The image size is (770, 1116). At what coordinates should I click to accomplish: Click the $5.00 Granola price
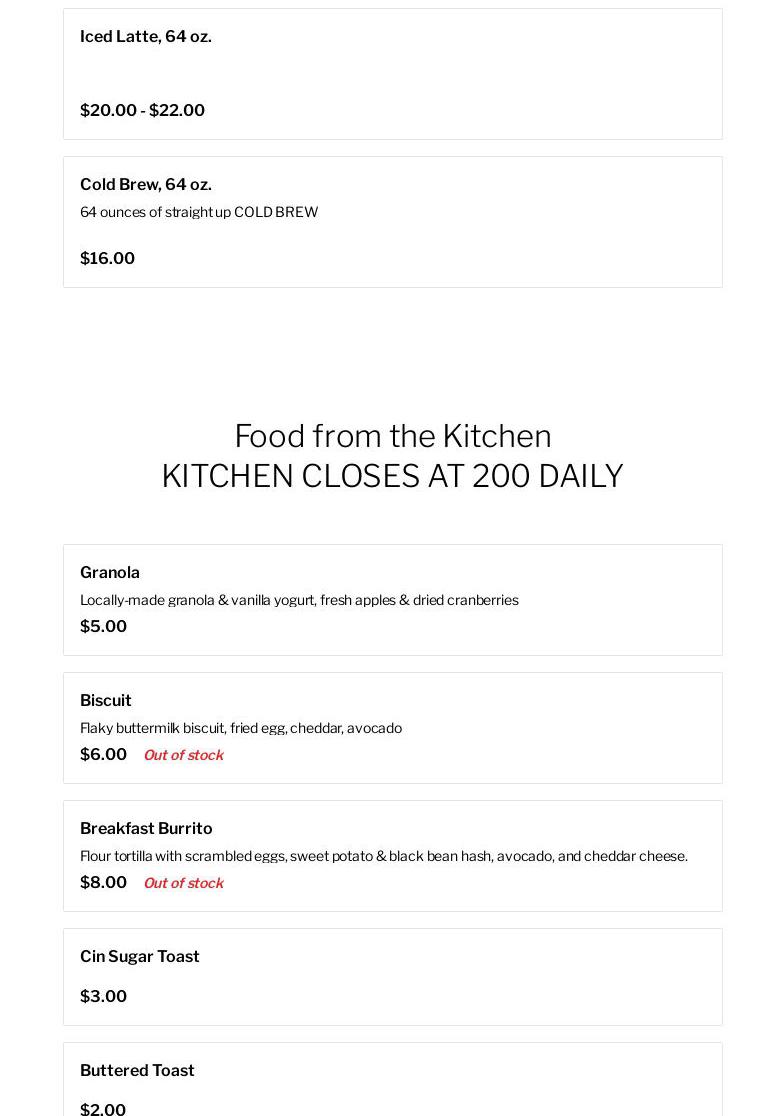[103, 627]
